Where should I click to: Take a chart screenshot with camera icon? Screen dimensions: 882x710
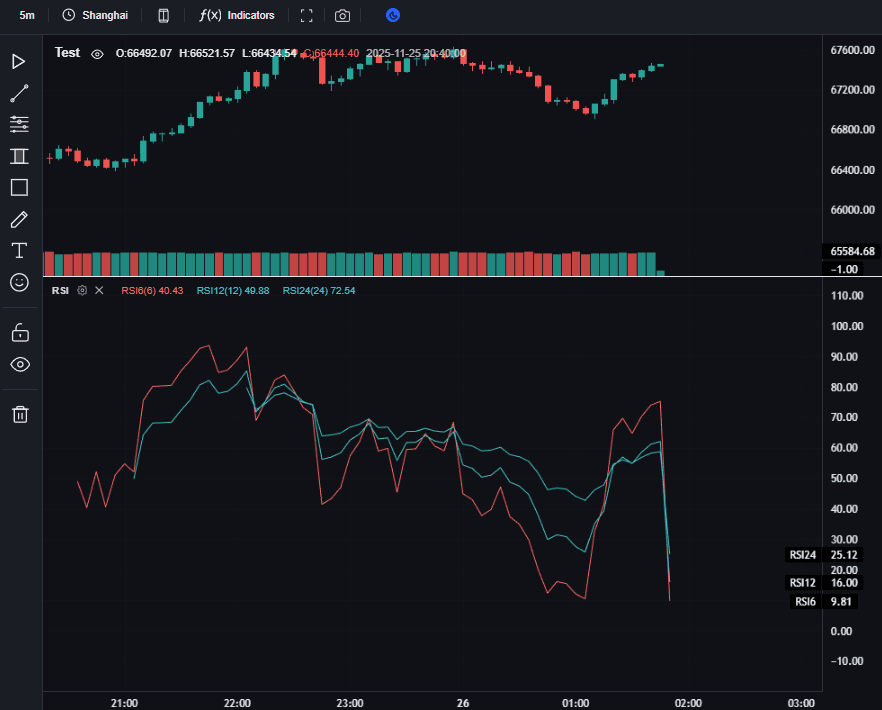343,16
